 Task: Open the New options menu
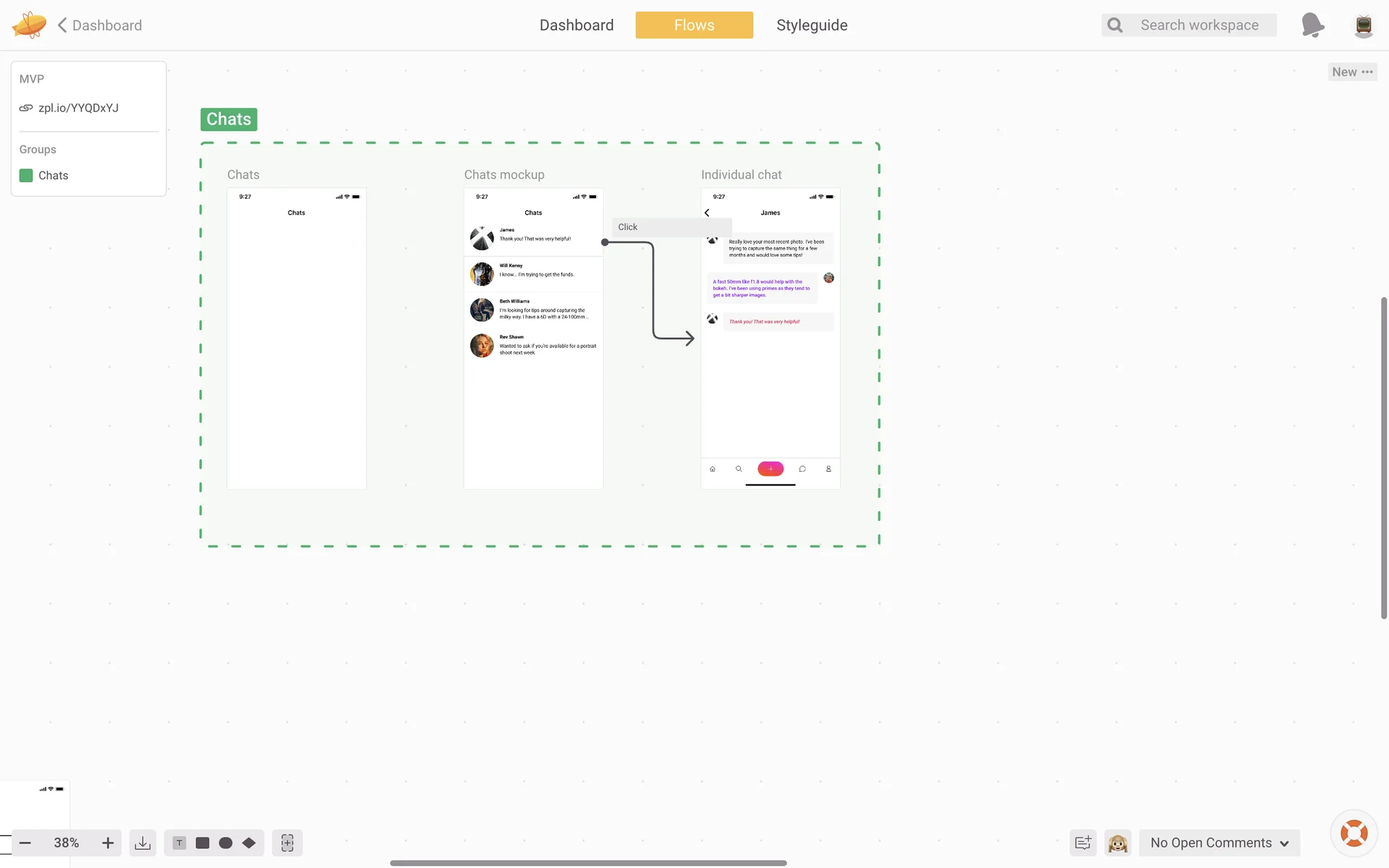pyautogui.click(x=1352, y=72)
